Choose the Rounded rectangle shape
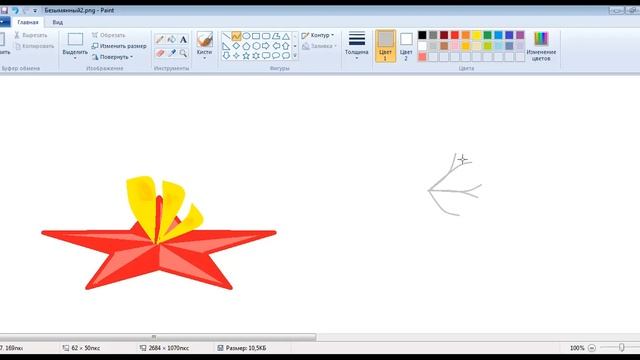640x360 pixels. coord(266,36)
